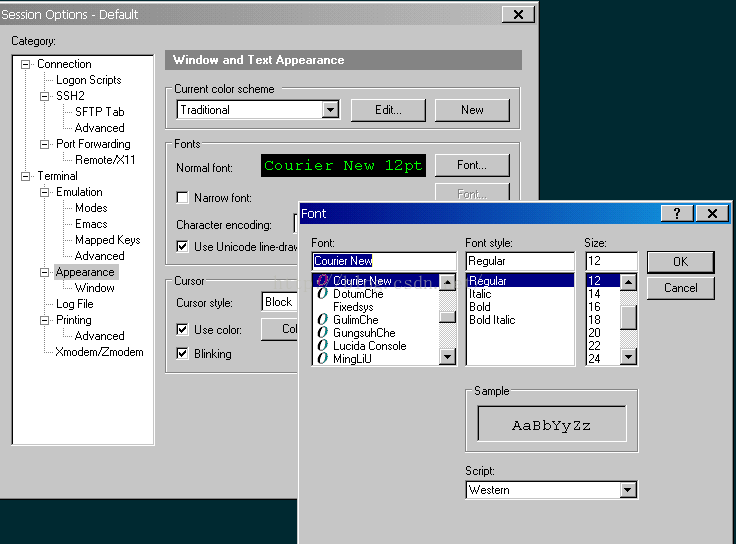Collapse the SSH2 tree node
This screenshot has width=736, height=544.
coord(45,96)
